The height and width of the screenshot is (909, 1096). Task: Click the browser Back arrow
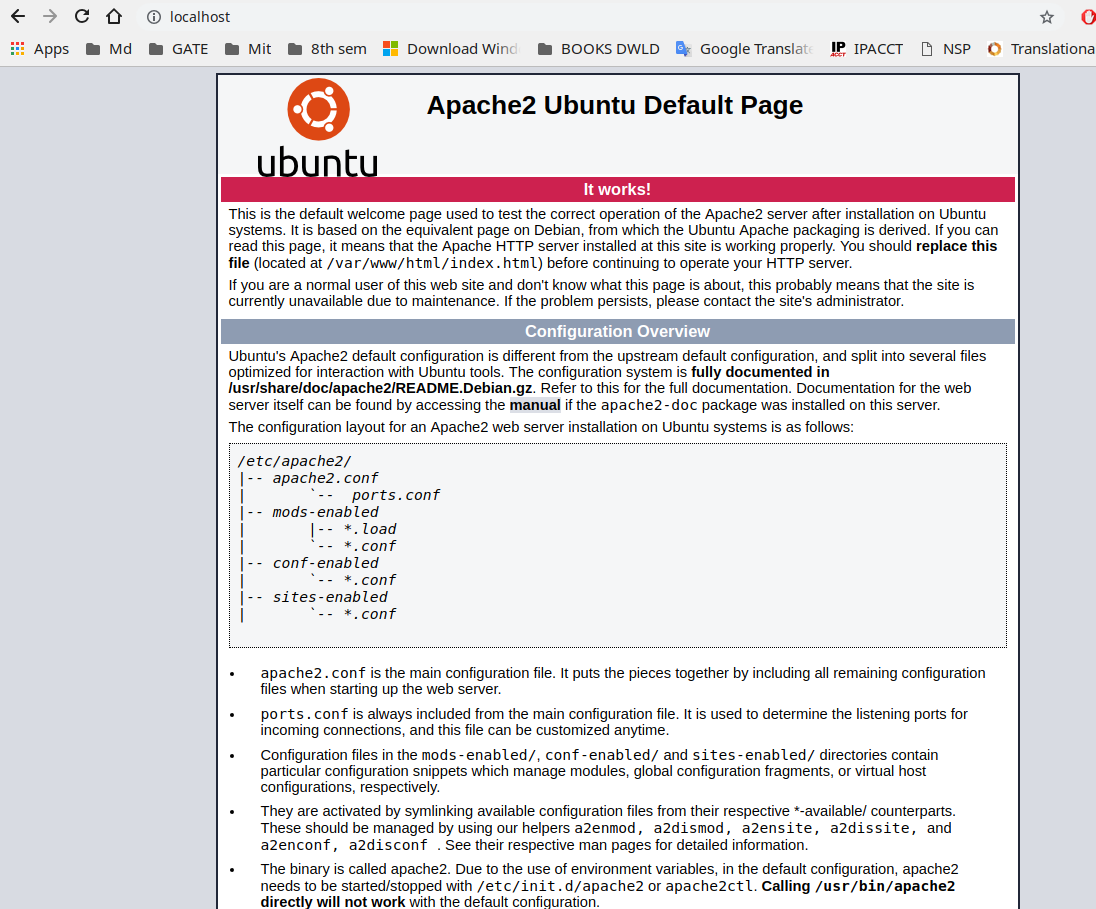(18, 17)
